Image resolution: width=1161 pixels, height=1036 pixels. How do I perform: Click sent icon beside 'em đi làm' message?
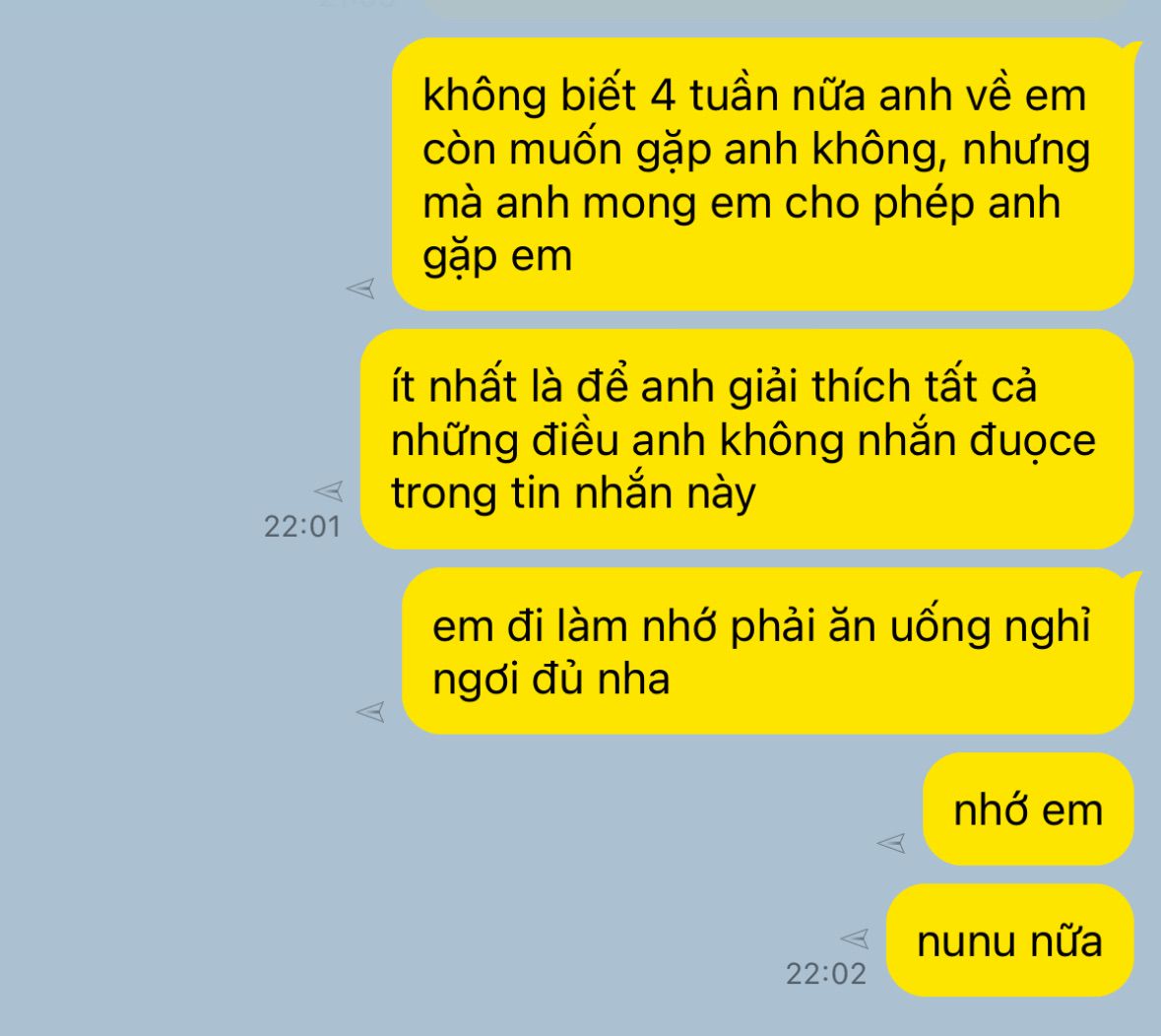click(370, 712)
